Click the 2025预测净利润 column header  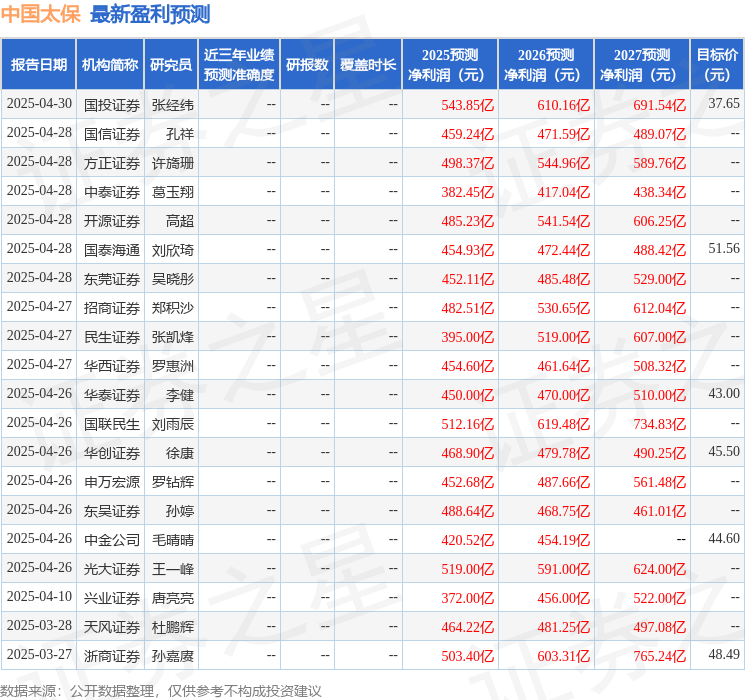450,64
